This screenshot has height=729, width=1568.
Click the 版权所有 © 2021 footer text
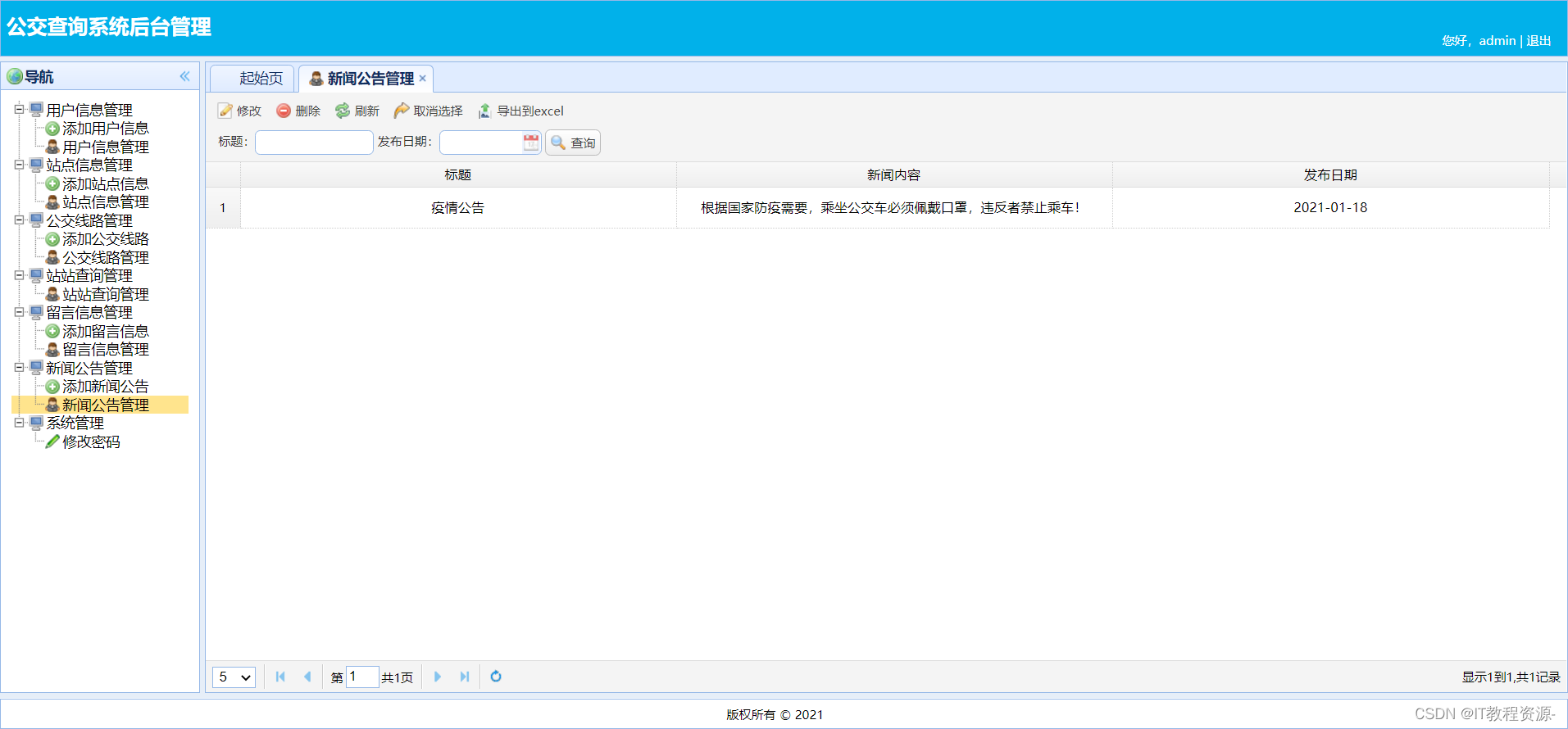[775, 715]
